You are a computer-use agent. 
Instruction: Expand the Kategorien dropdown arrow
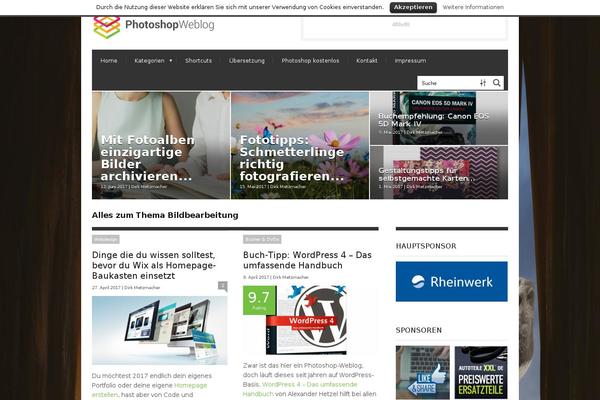(171, 60)
